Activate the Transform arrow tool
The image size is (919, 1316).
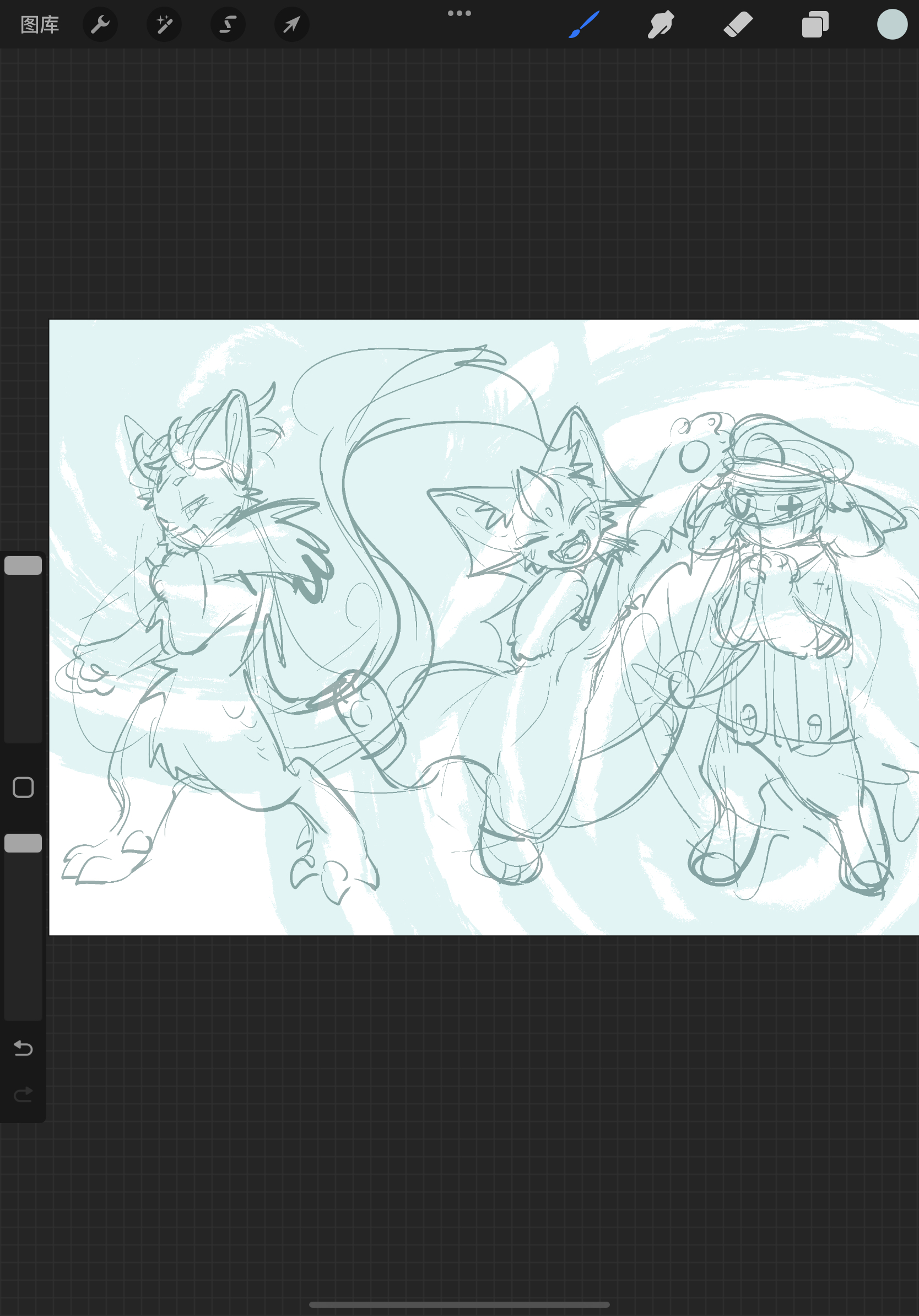pyautogui.click(x=291, y=25)
